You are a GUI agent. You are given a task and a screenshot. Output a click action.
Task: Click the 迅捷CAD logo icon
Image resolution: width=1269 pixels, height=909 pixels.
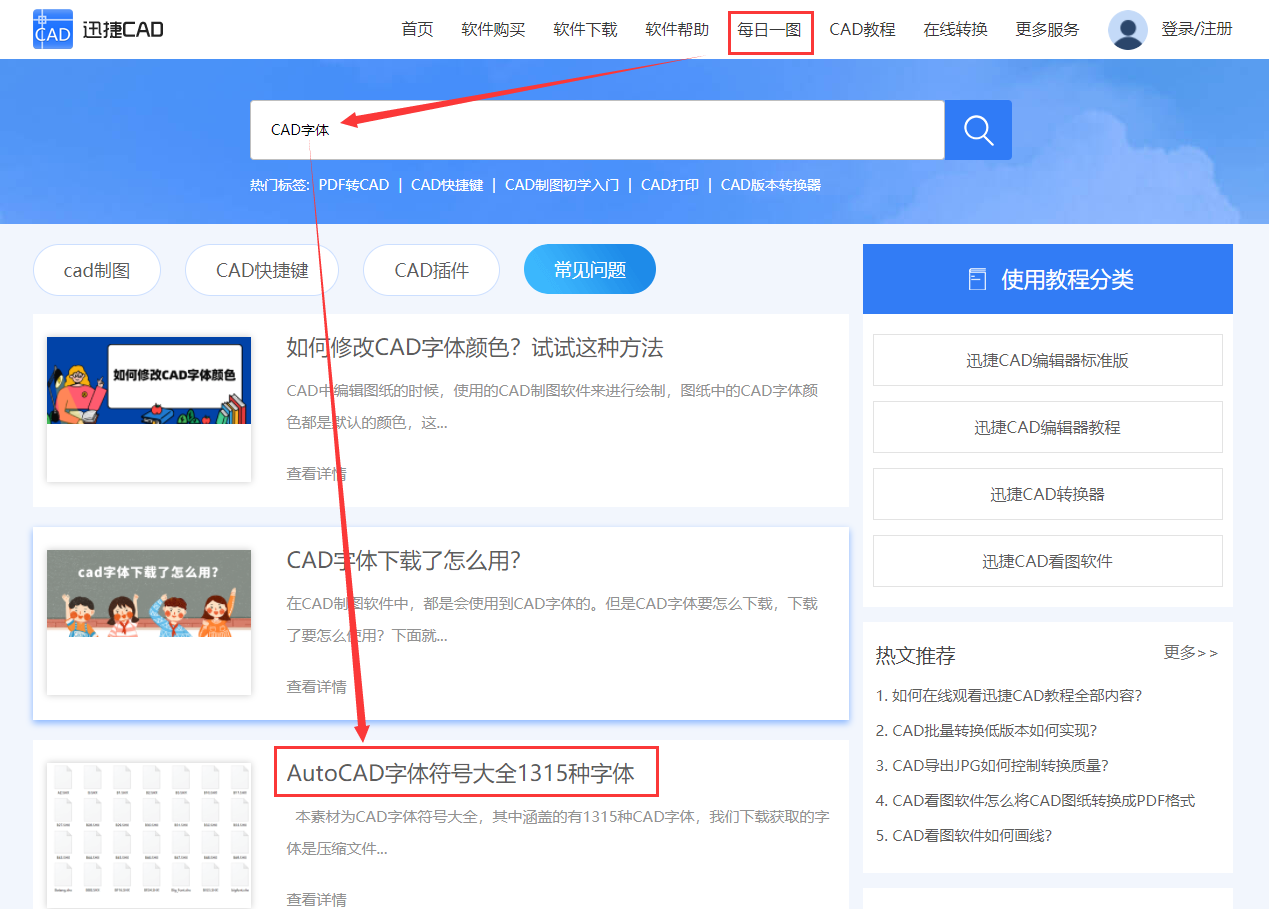(52, 28)
